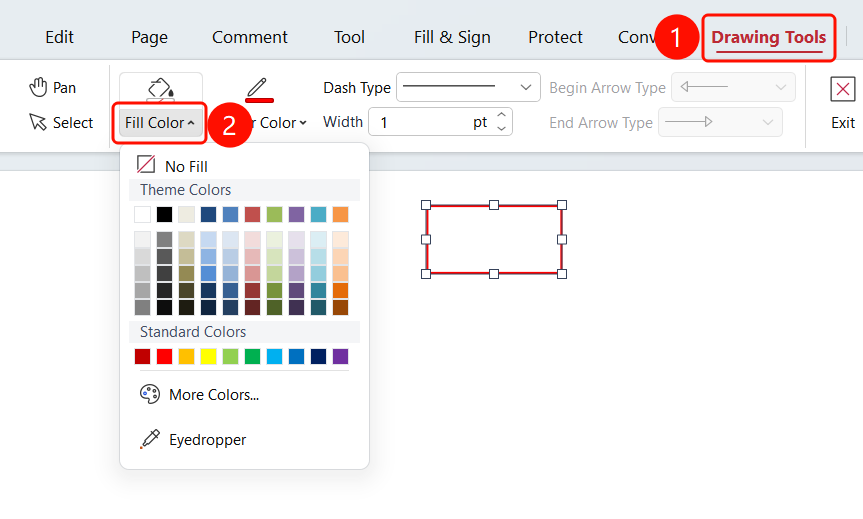This screenshot has width=863, height=519.
Task: Pick the top-row purple theme swatch
Action: 297,214
